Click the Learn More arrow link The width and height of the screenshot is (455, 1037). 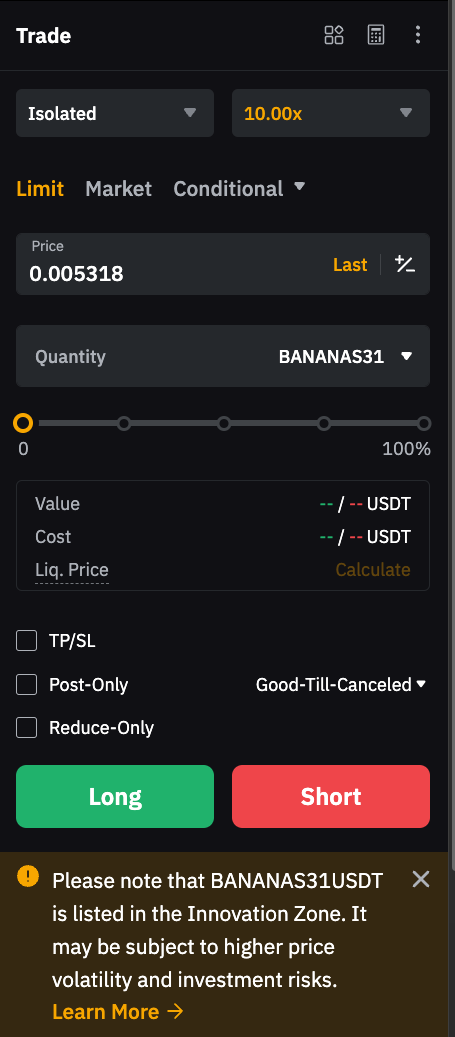[x=118, y=1011]
